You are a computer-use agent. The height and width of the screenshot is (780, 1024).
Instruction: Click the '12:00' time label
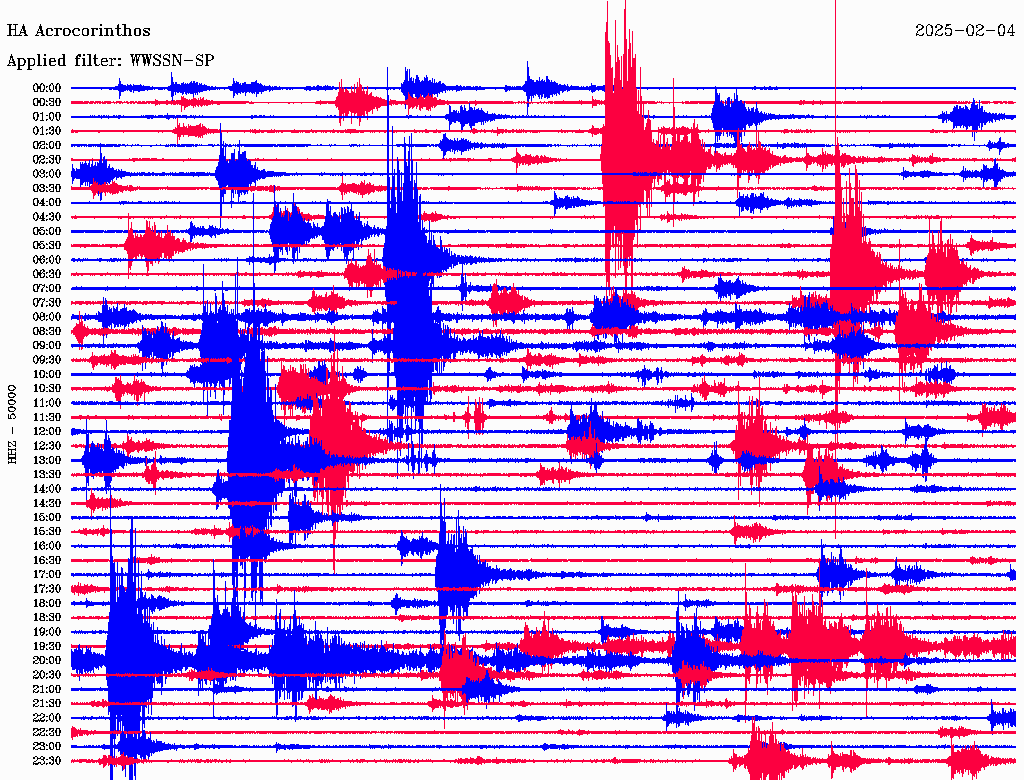(x=46, y=432)
